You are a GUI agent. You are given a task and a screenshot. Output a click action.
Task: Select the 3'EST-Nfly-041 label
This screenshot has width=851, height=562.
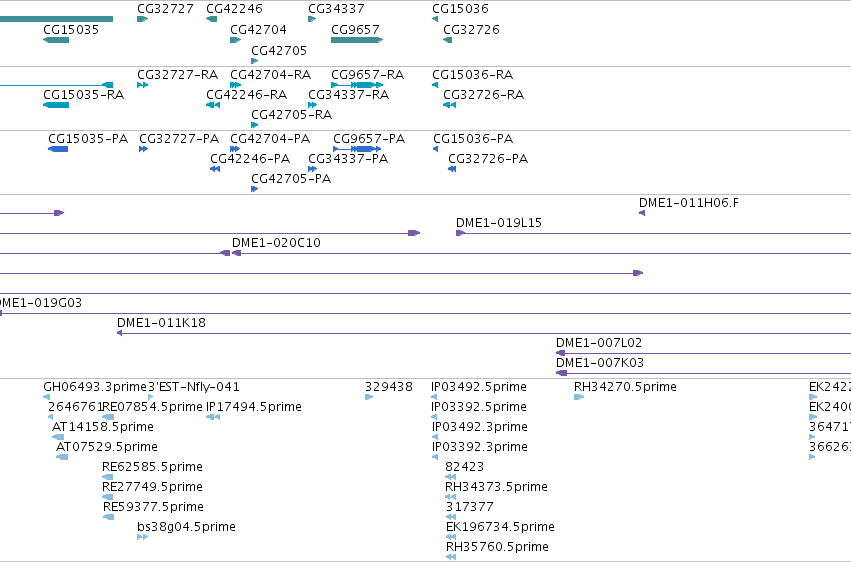(x=194, y=387)
